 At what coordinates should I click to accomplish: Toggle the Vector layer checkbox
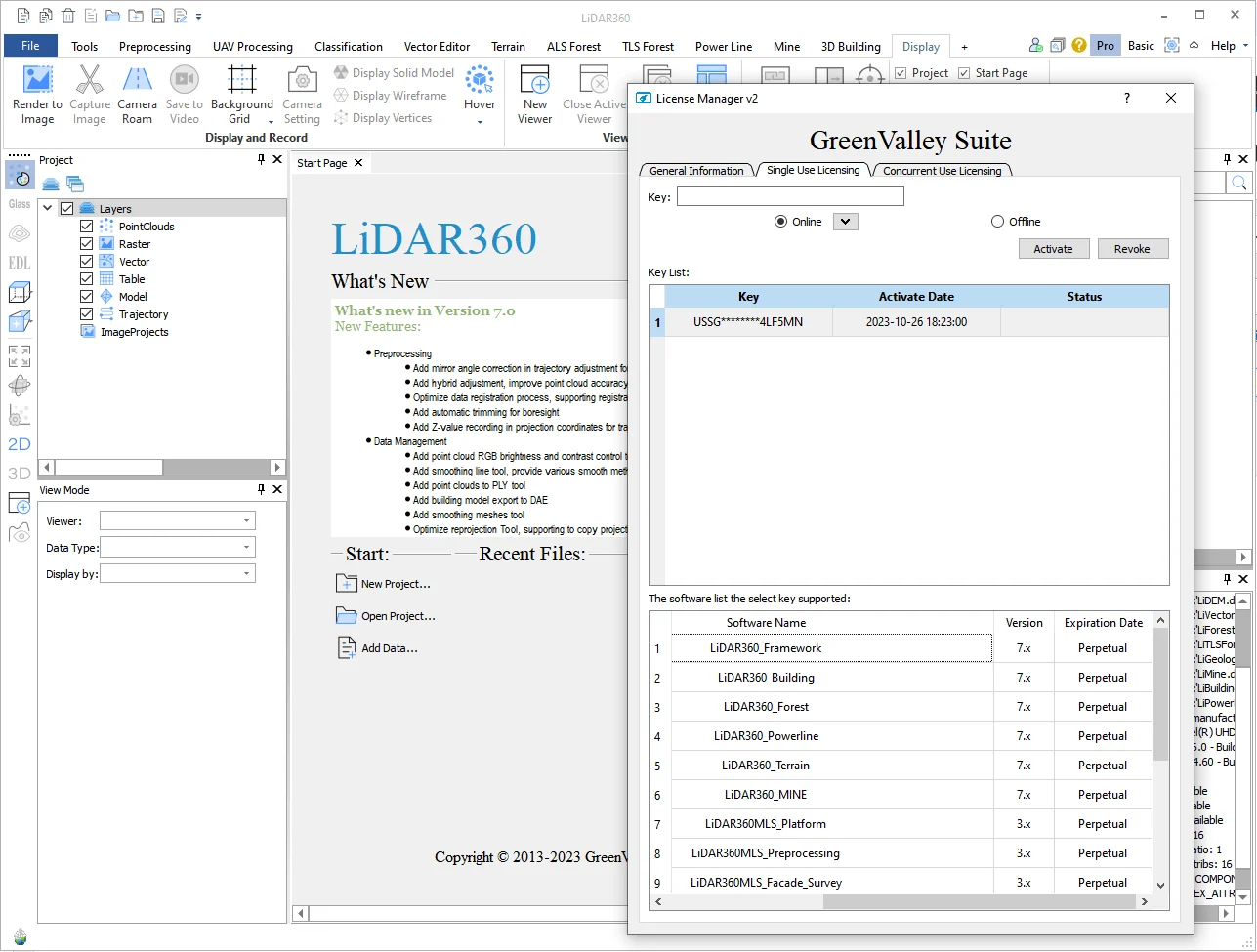tap(86, 262)
